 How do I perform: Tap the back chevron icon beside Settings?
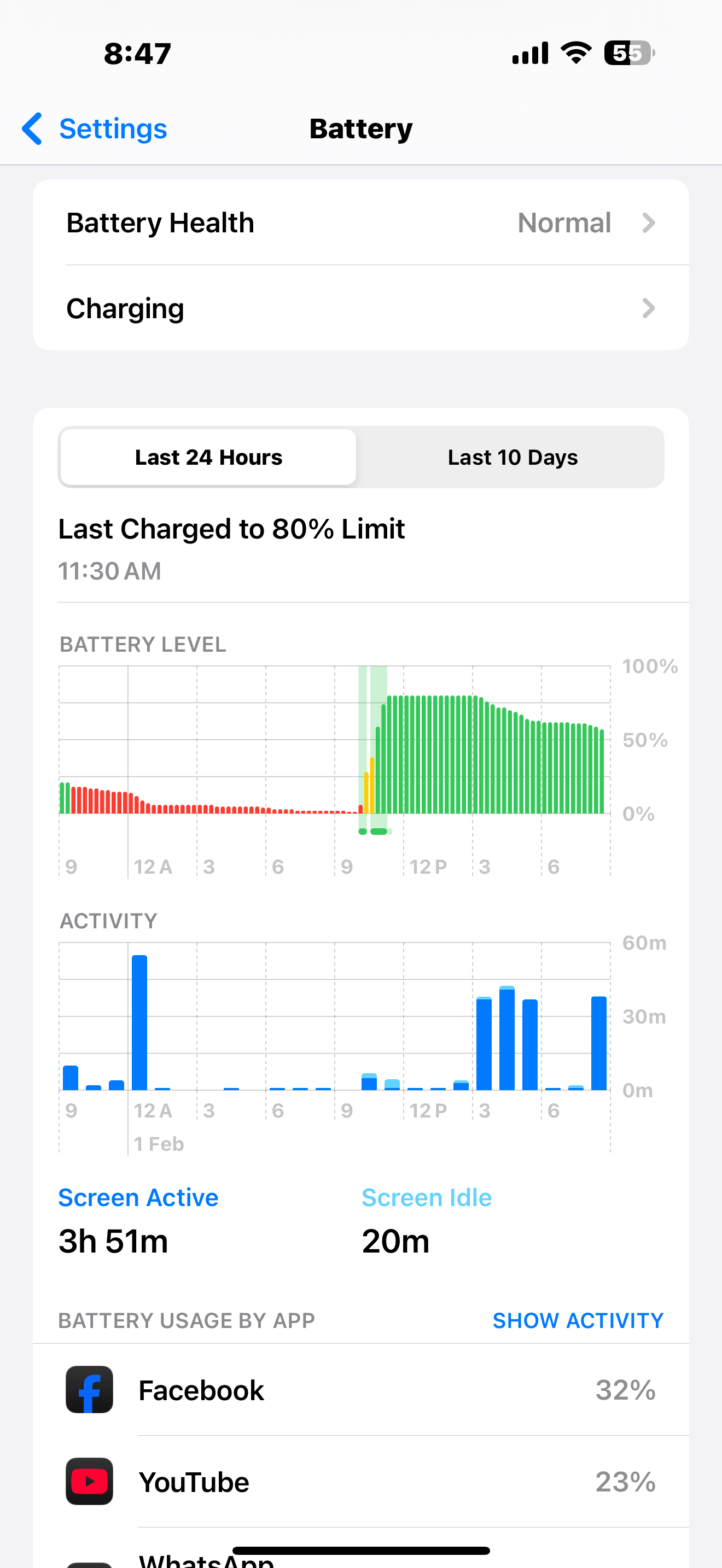tap(32, 128)
